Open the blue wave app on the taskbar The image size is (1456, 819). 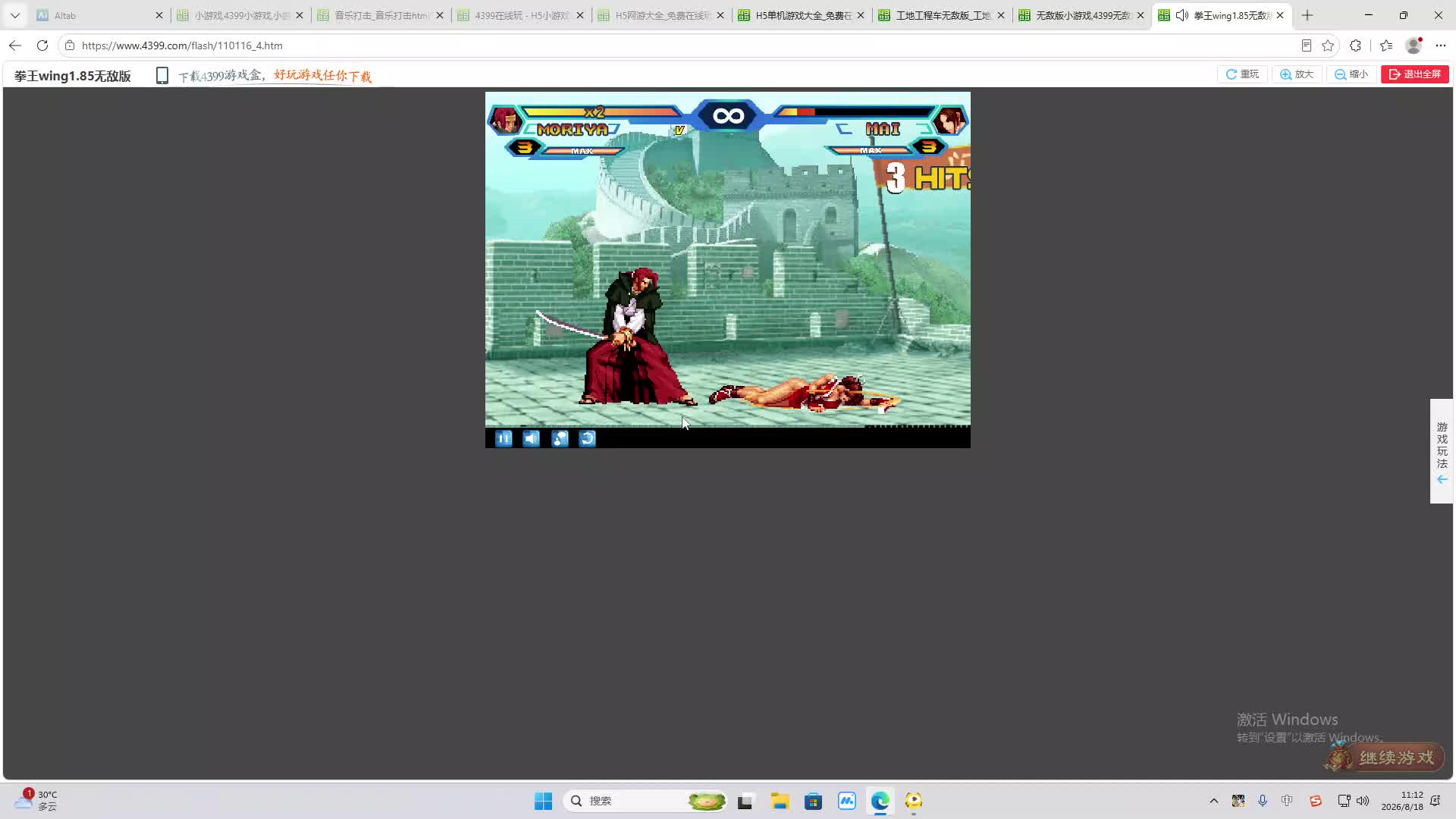tap(847, 801)
